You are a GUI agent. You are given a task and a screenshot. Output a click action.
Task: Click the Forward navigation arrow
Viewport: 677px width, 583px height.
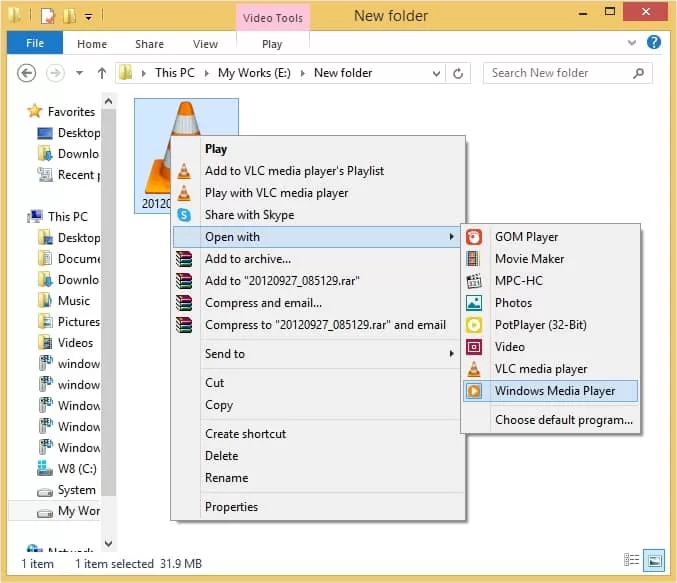[x=55, y=73]
